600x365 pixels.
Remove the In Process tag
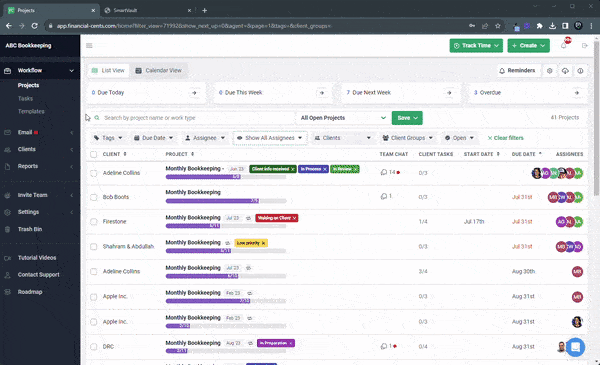[x=325, y=169]
